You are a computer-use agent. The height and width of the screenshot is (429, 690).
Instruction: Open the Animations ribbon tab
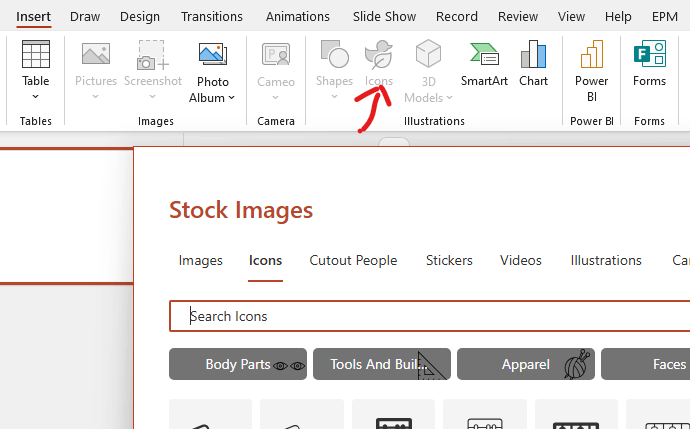[297, 17]
